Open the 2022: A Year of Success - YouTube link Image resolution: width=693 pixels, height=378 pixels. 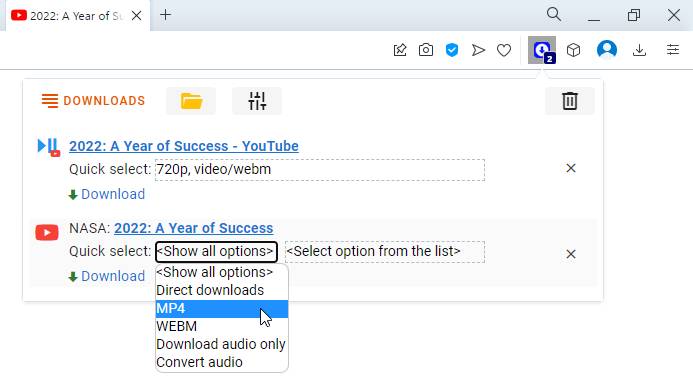tap(184, 146)
